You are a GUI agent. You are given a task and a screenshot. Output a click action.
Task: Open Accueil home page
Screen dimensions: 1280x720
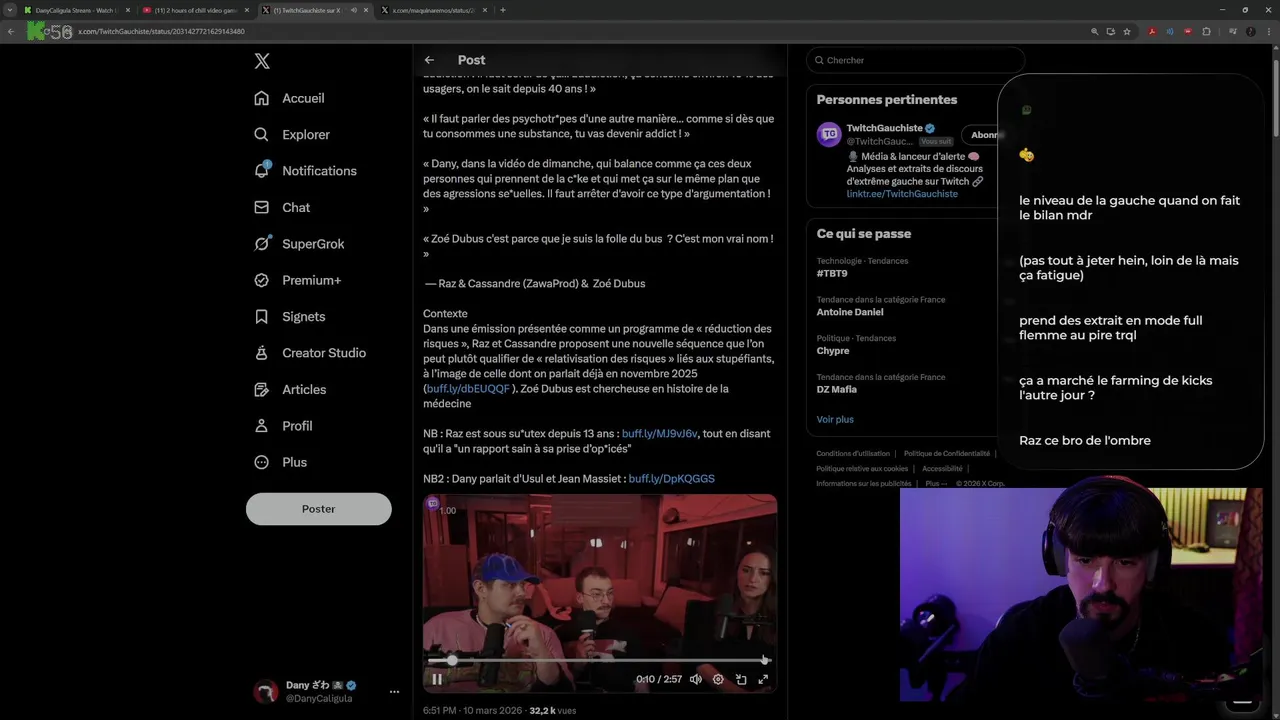tap(289, 98)
